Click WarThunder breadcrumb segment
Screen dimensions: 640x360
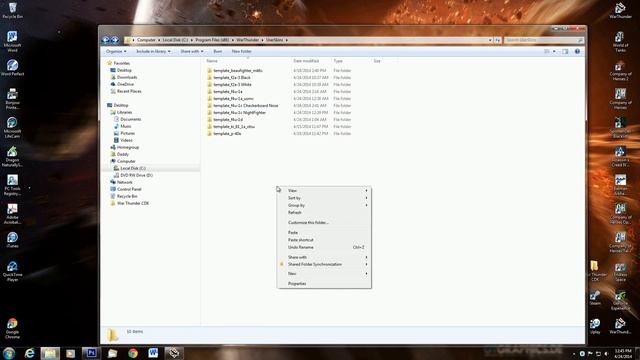(247, 40)
